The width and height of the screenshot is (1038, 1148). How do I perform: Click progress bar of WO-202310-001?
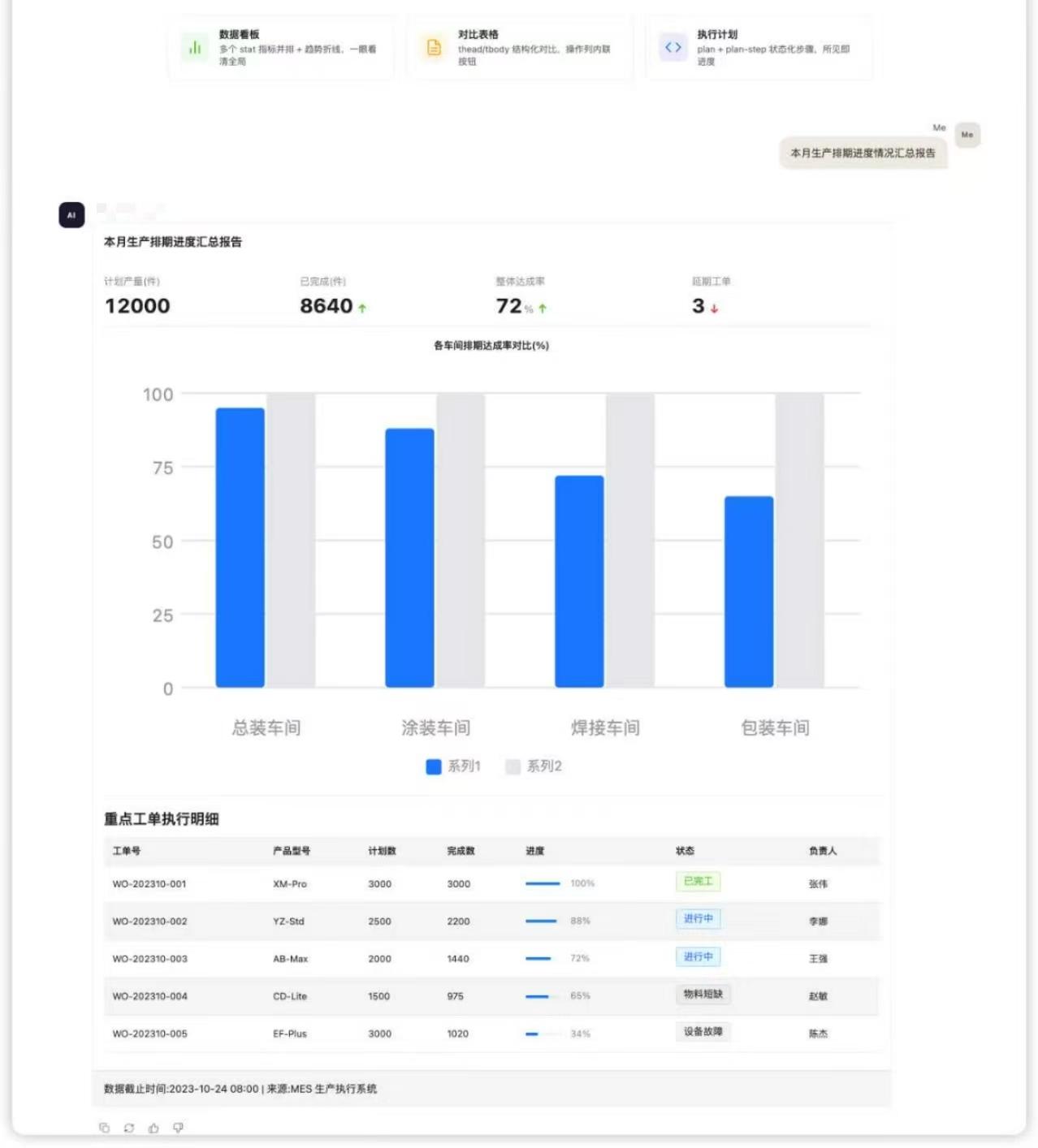coord(543,883)
